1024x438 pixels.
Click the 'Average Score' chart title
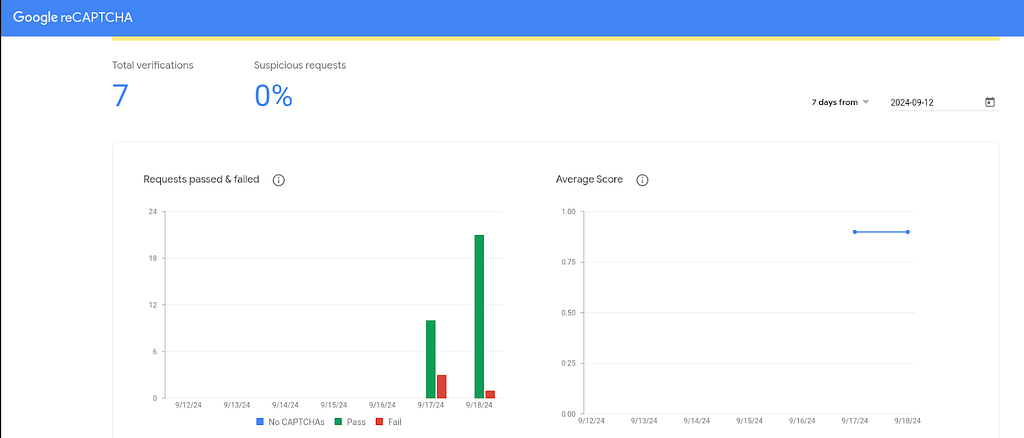click(589, 180)
